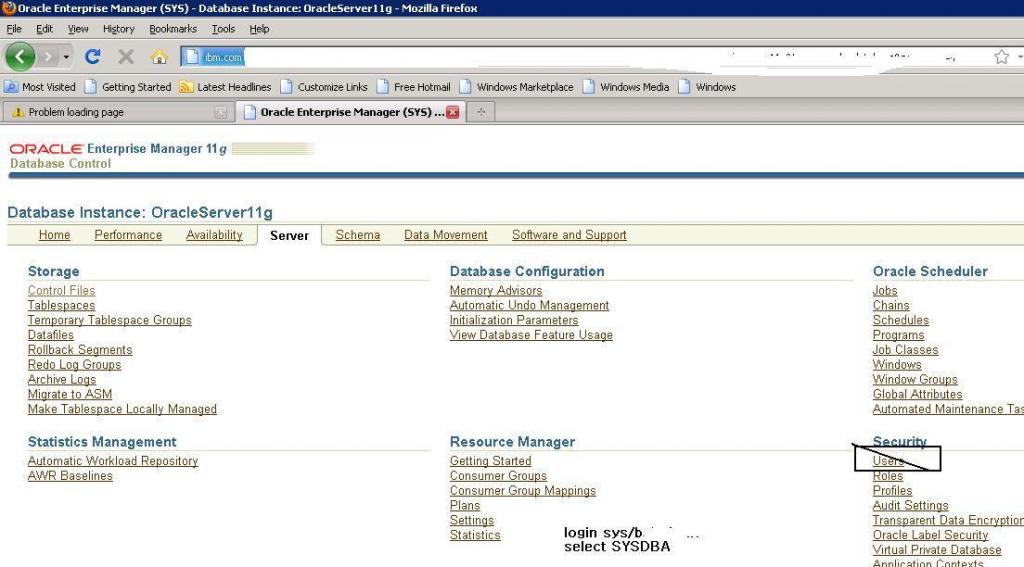
Task: Close the Oracle Enterprise Manager tab
Action: (x=453, y=112)
